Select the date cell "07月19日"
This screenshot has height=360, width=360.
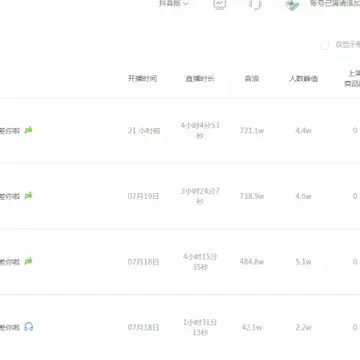point(143,196)
